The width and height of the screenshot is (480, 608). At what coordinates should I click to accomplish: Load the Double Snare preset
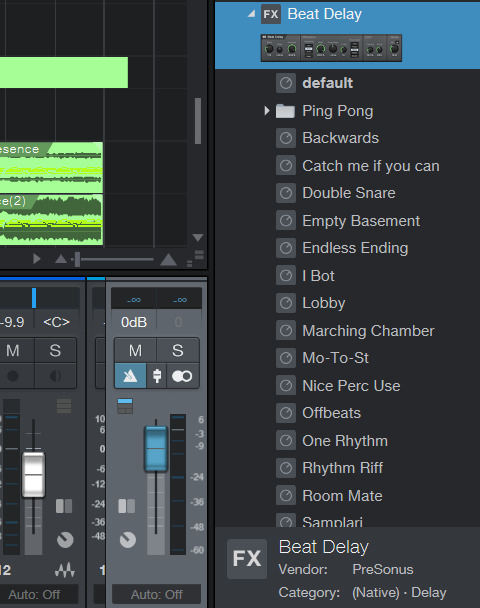[x=349, y=193]
